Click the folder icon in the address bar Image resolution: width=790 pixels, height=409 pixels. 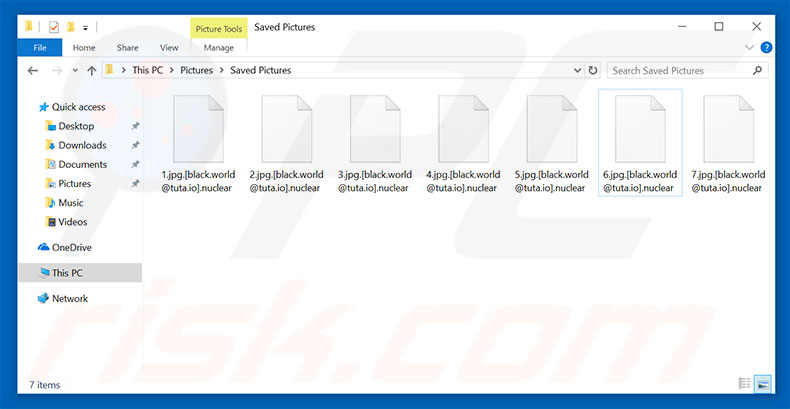109,71
